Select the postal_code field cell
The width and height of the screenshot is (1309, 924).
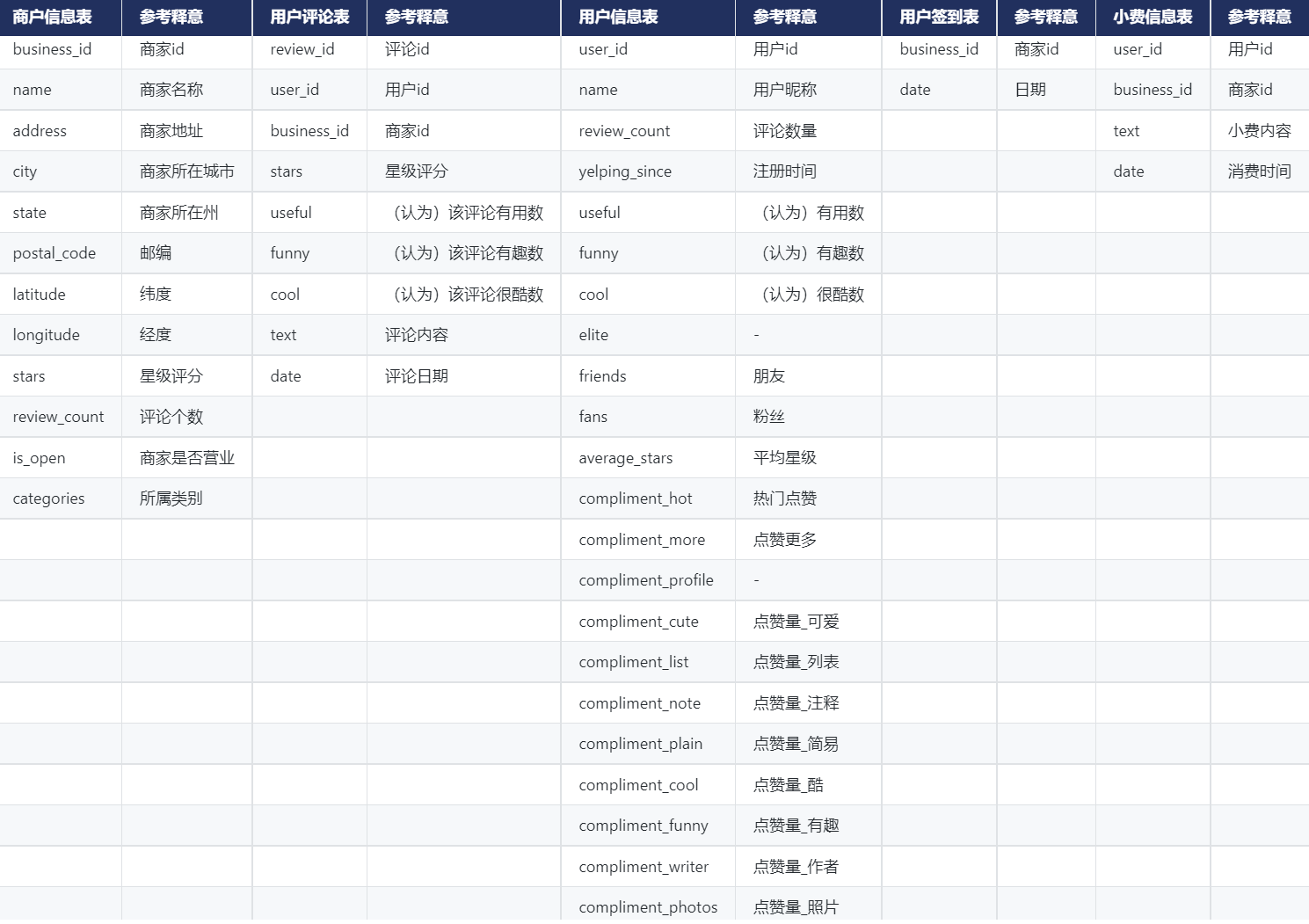[61, 253]
